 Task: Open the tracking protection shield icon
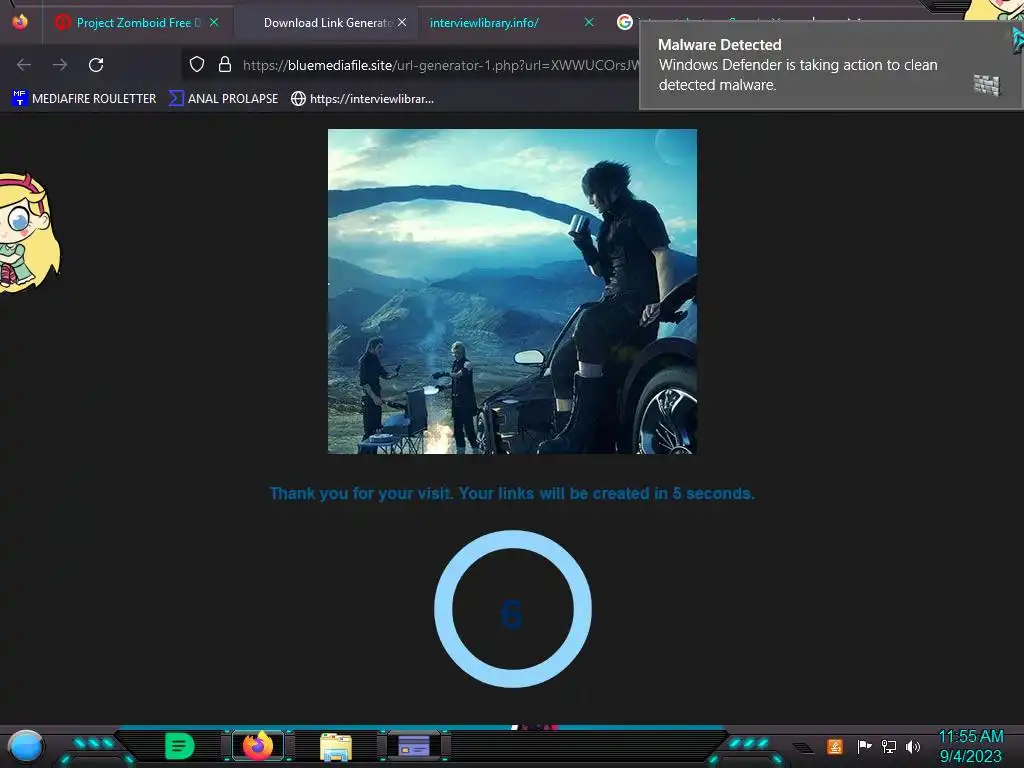pos(197,65)
